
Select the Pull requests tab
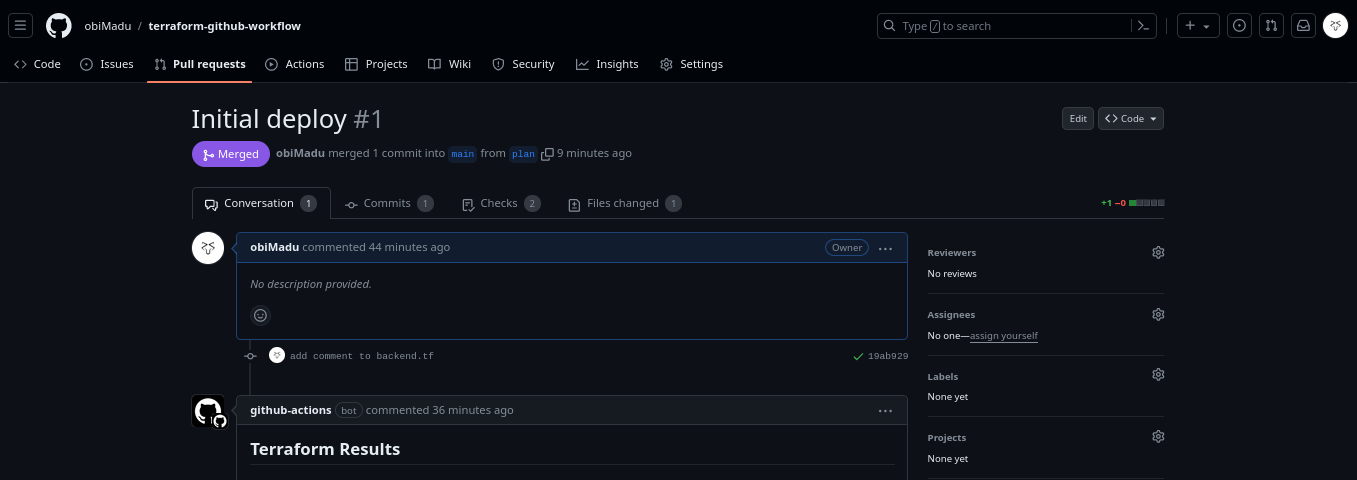click(199, 64)
